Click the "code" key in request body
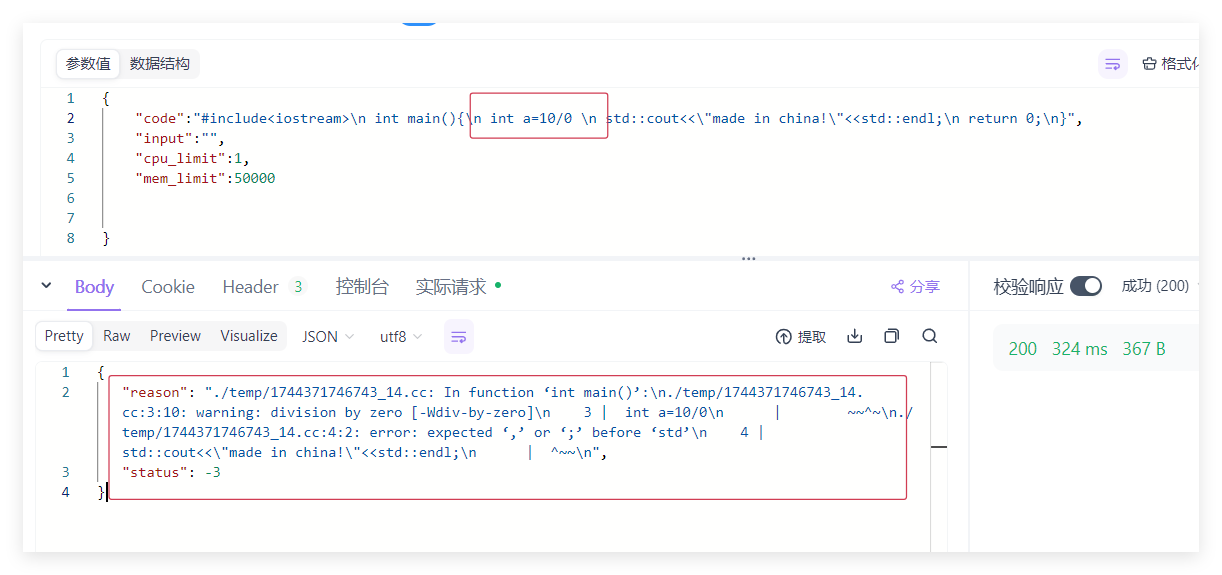This screenshot has width=1222, height=575. 160,118
